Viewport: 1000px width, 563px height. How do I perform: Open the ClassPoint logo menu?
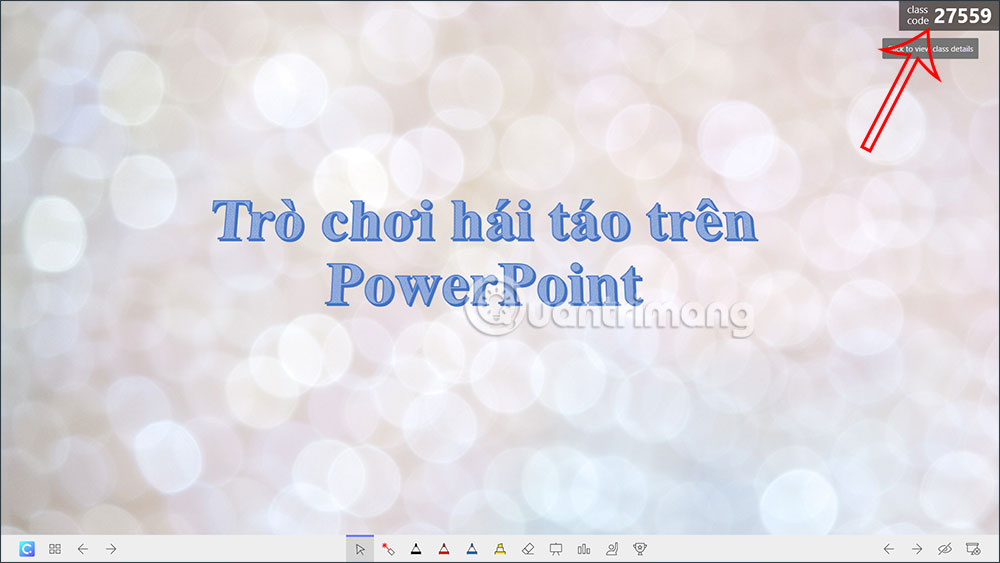(x=27, y=549)
